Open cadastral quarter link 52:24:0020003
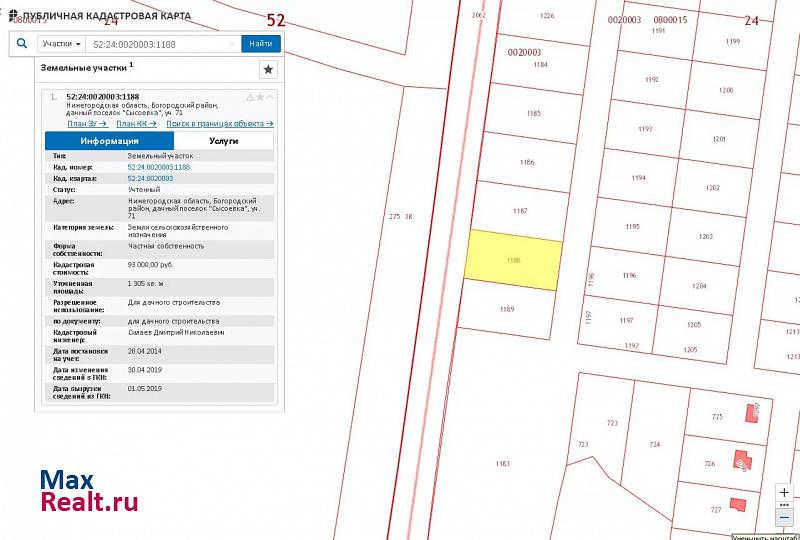The image size is (800, 540). 150,178
